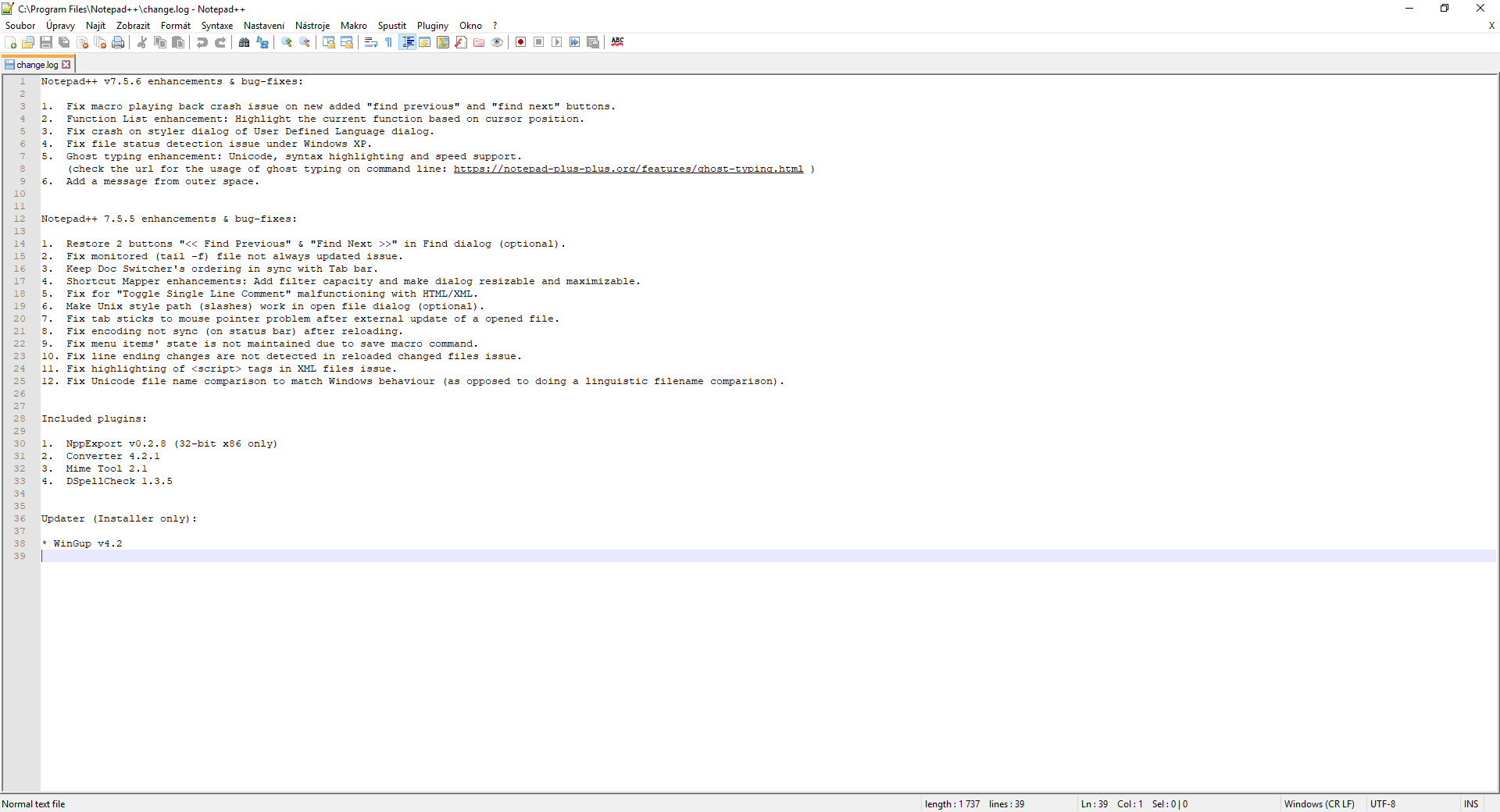Viewport: 1500px width, 812px height.
Task: Undo the last action with the toolbar arrow
Action: coord(202,42)
